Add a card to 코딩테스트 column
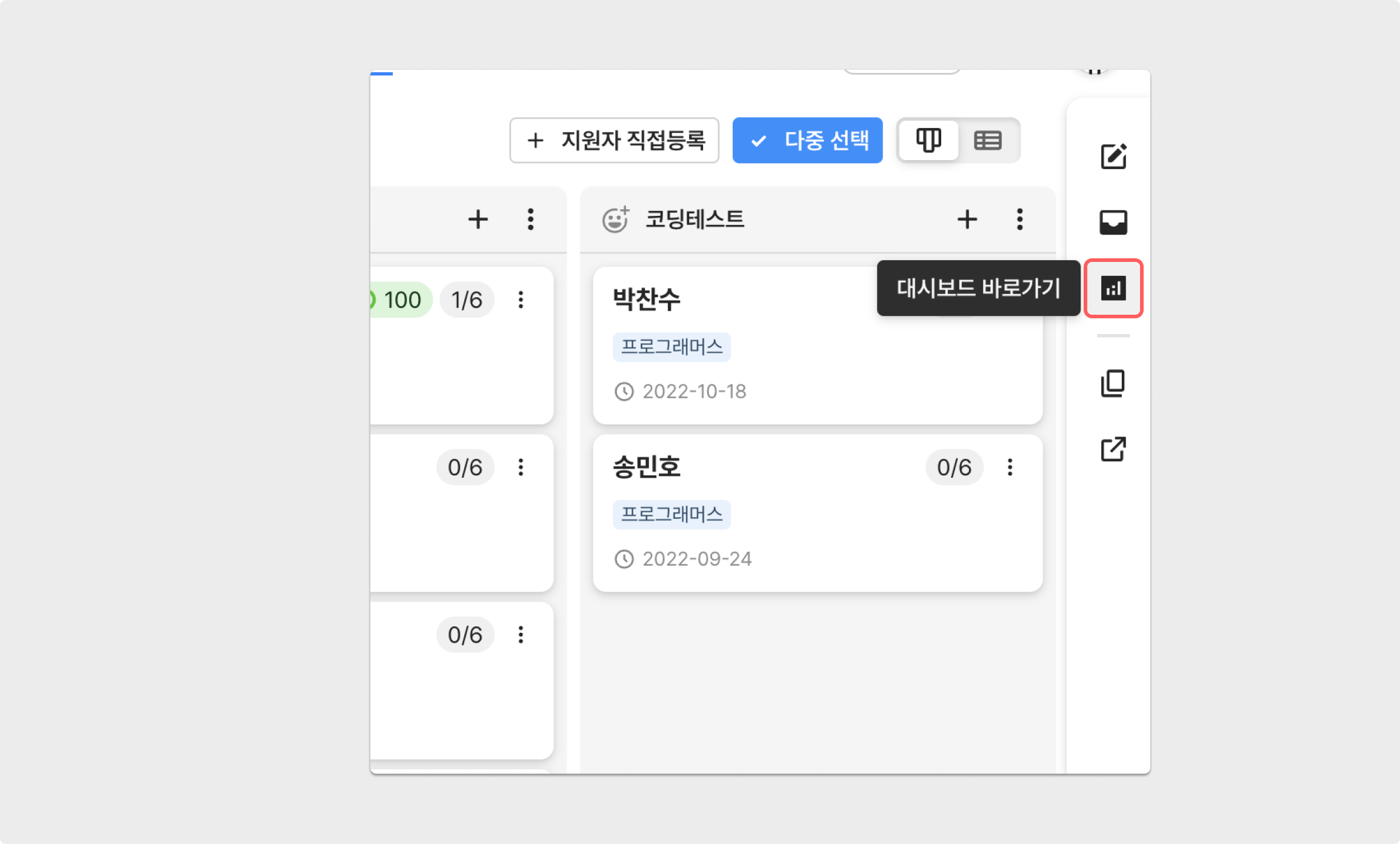This screenshot has height=844, width=1400. click(967, 219)
